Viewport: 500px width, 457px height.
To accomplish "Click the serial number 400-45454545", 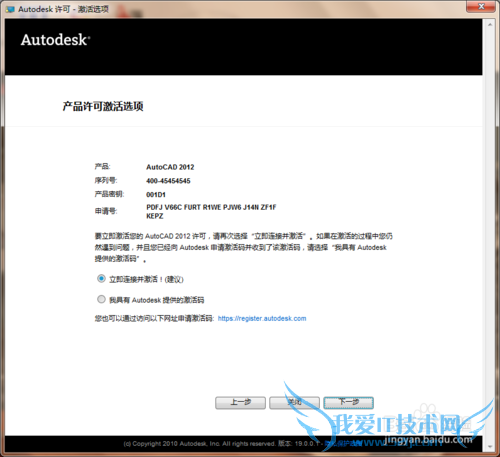I will click(x=168, y=181).
